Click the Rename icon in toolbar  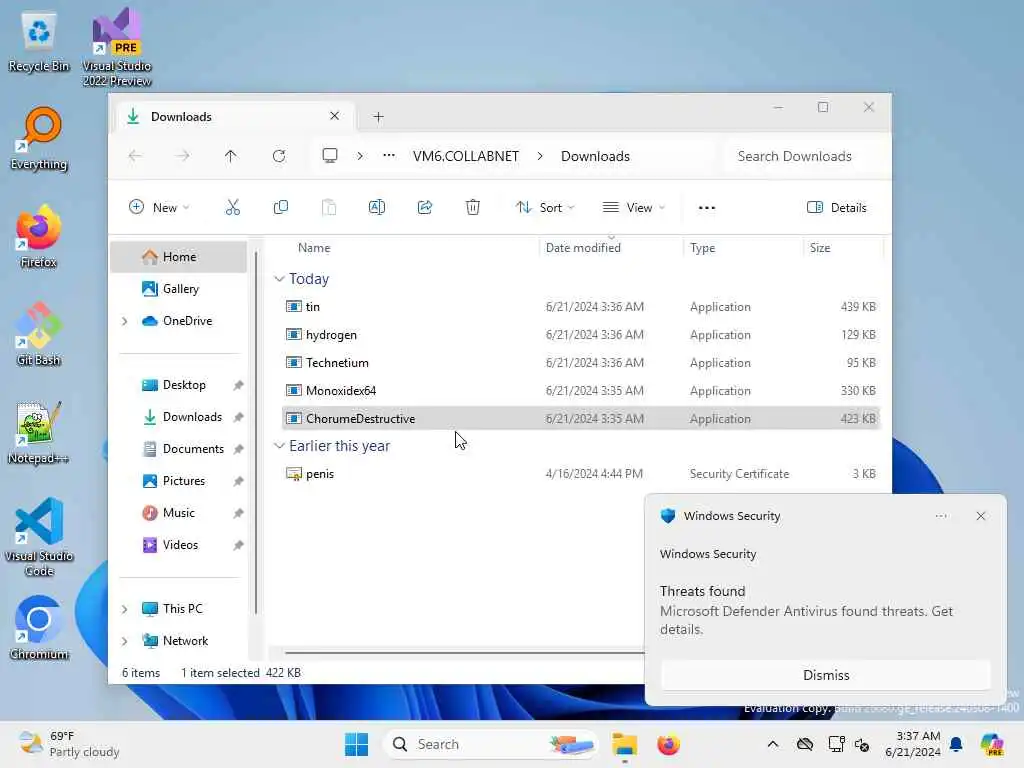[377, 208]
